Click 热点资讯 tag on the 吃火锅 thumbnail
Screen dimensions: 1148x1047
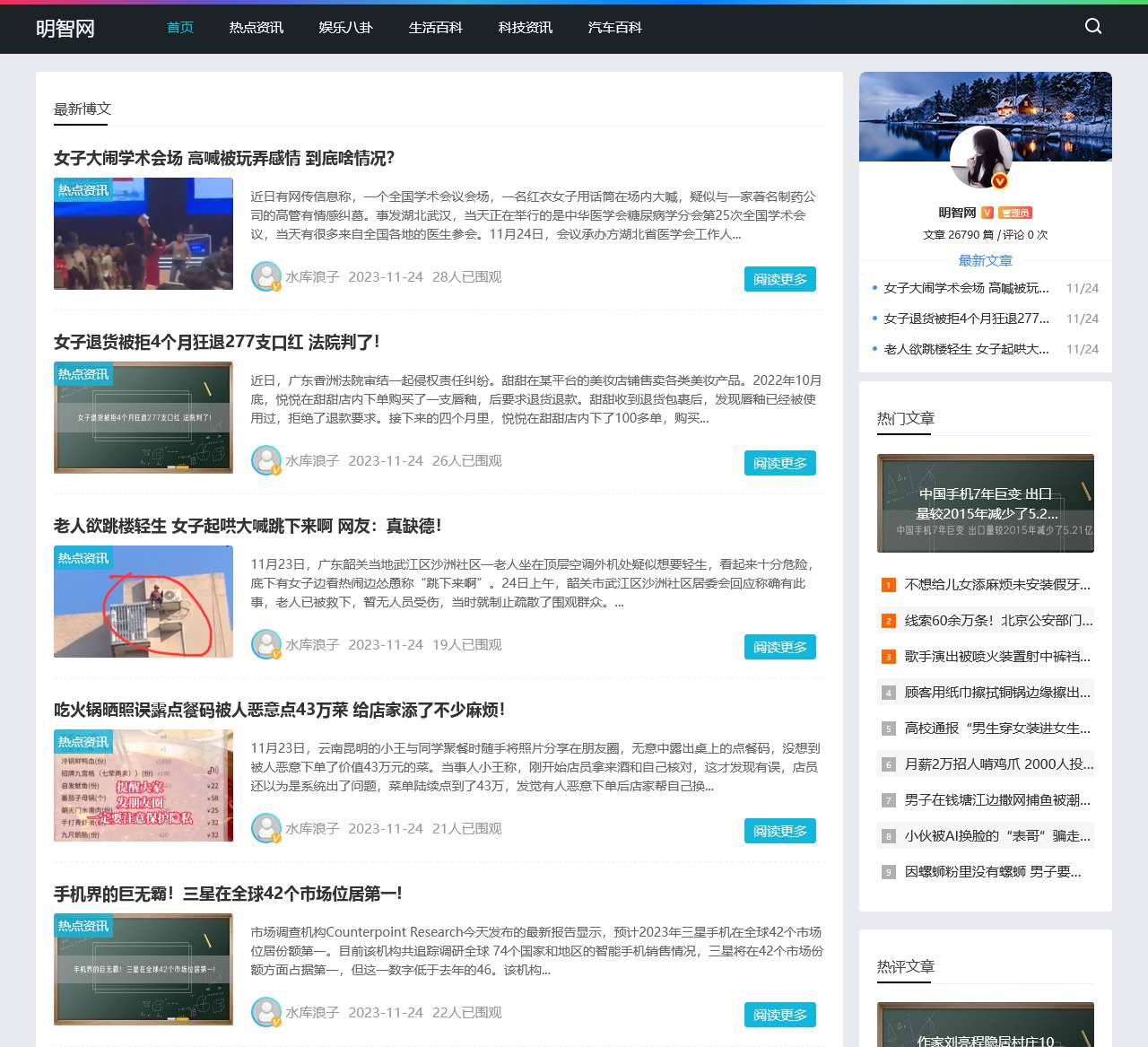(83, 742)
